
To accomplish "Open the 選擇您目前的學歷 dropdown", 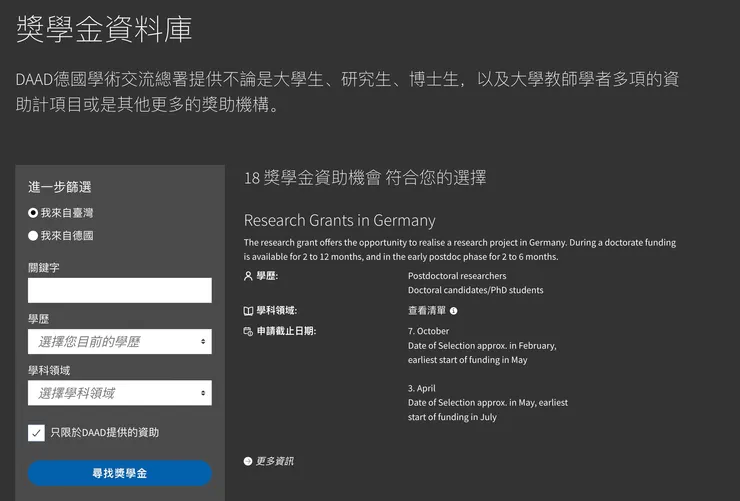I will (120, 342).
